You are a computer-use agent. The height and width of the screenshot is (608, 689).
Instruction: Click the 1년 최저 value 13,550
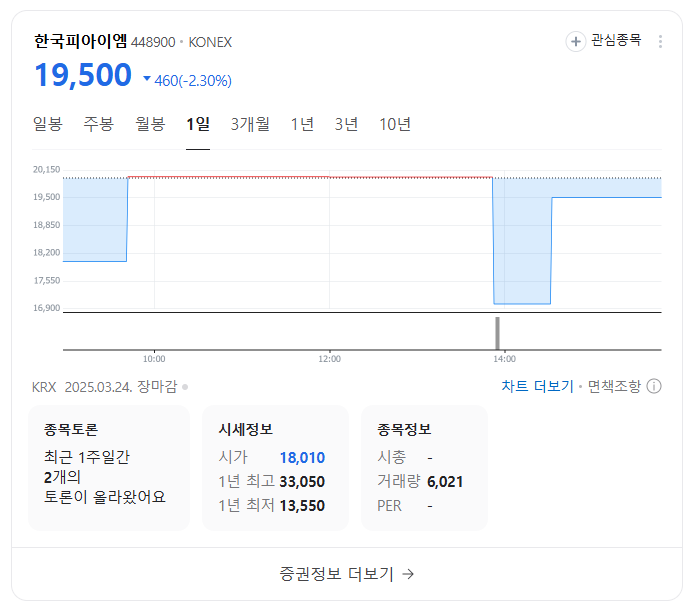pos(302,506)
